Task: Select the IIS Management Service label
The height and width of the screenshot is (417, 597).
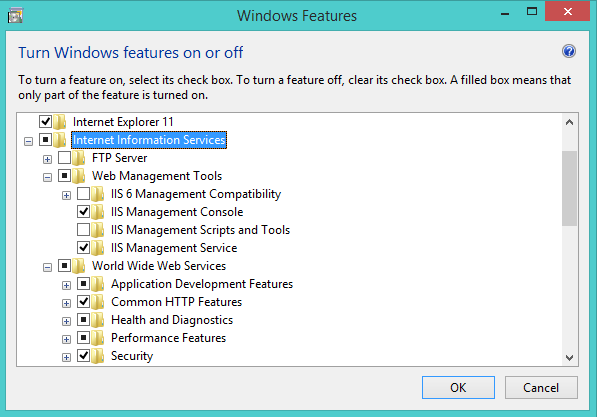Action: (x=174, y=248)
